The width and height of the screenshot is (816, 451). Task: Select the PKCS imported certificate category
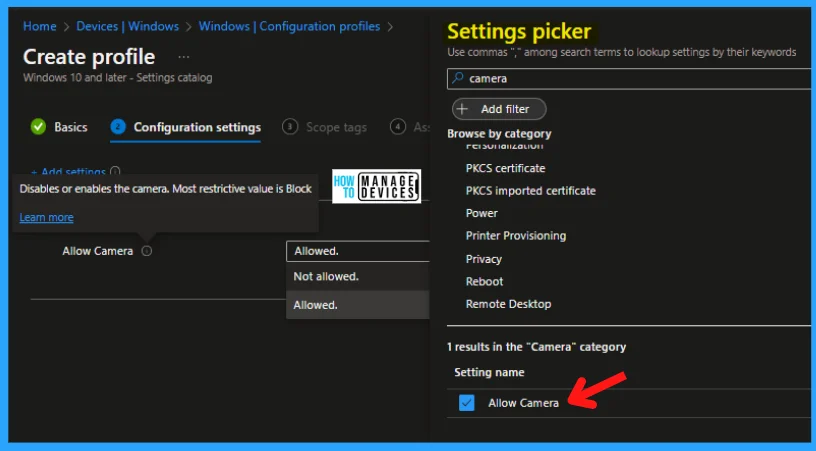tap(530, 191)
